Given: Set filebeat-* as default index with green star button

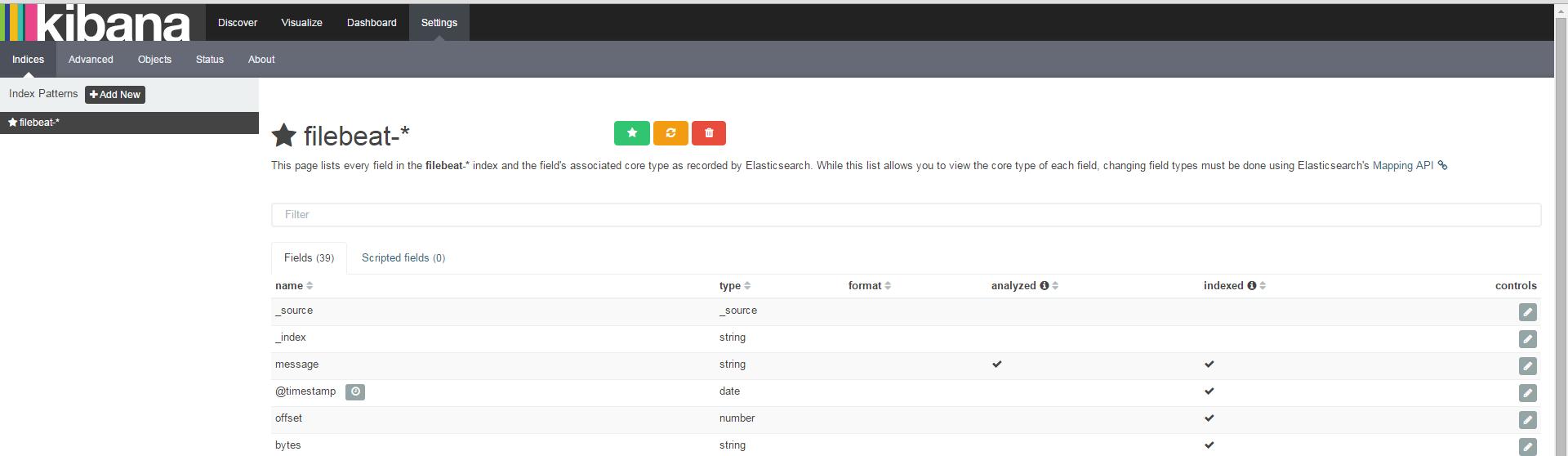Looking at the screenshot, I should pos(632,133).
